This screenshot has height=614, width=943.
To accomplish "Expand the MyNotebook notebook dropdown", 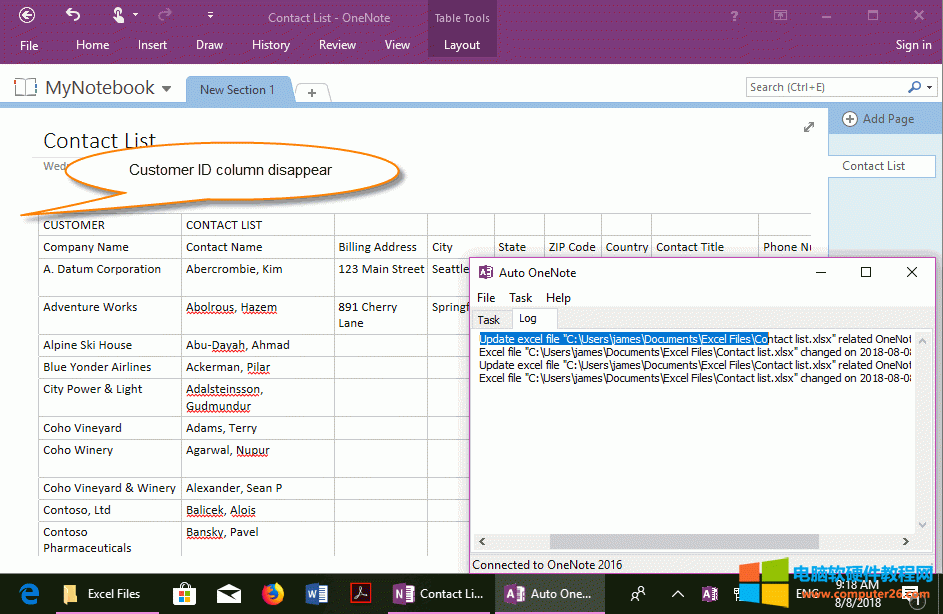I will pyautogui.click(x=166, y=87).
